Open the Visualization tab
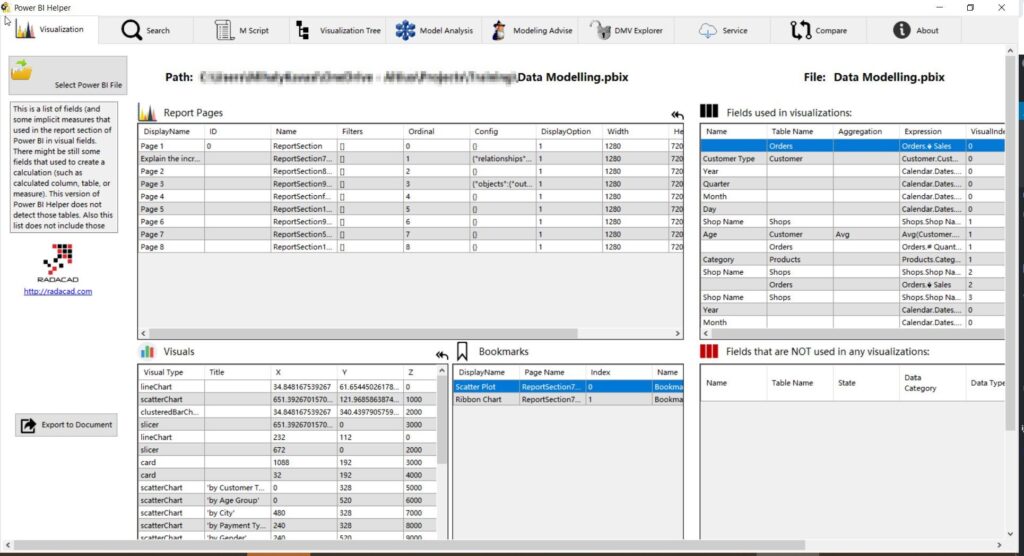Image resolution: width=1024 pixels, height=556 pixels. click(x=50, y=30)
